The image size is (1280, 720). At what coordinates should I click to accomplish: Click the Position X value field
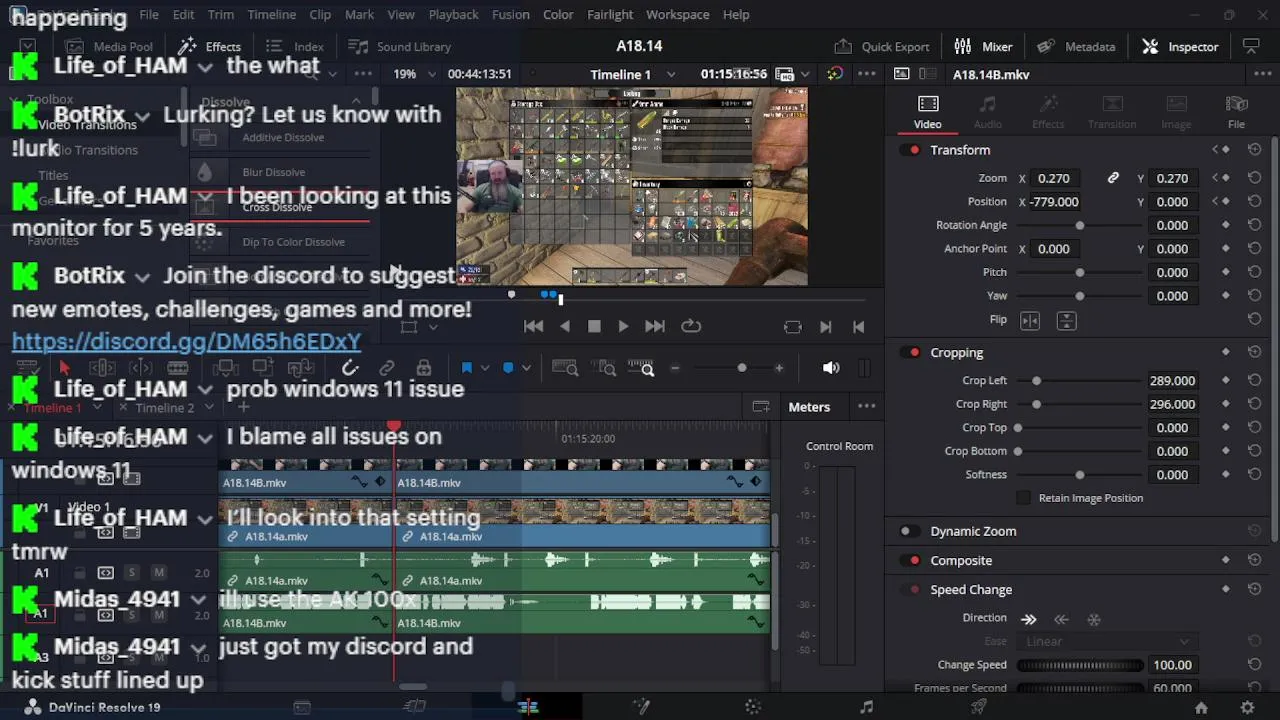coord(1053,202)
